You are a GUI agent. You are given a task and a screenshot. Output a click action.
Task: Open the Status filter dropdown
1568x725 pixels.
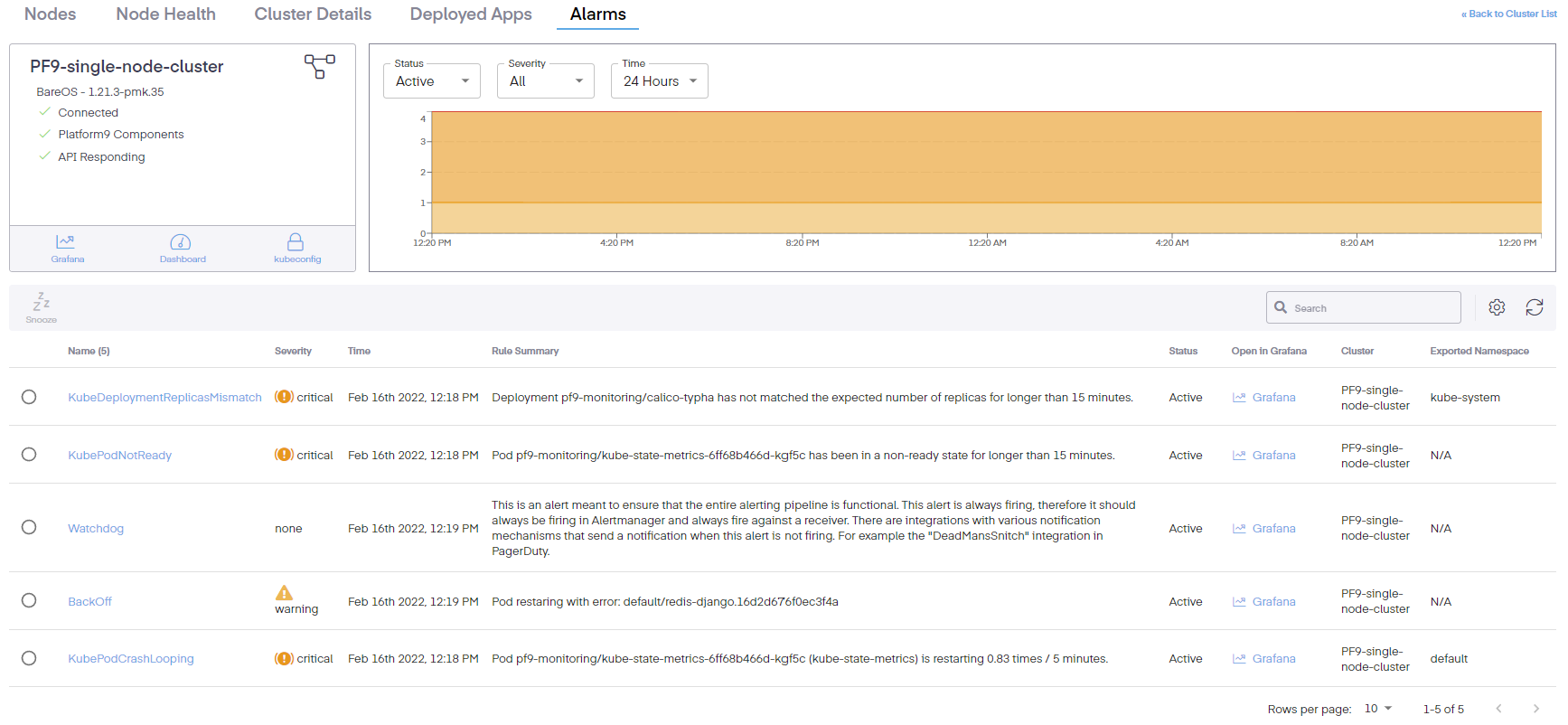click(x=432, y=81)
